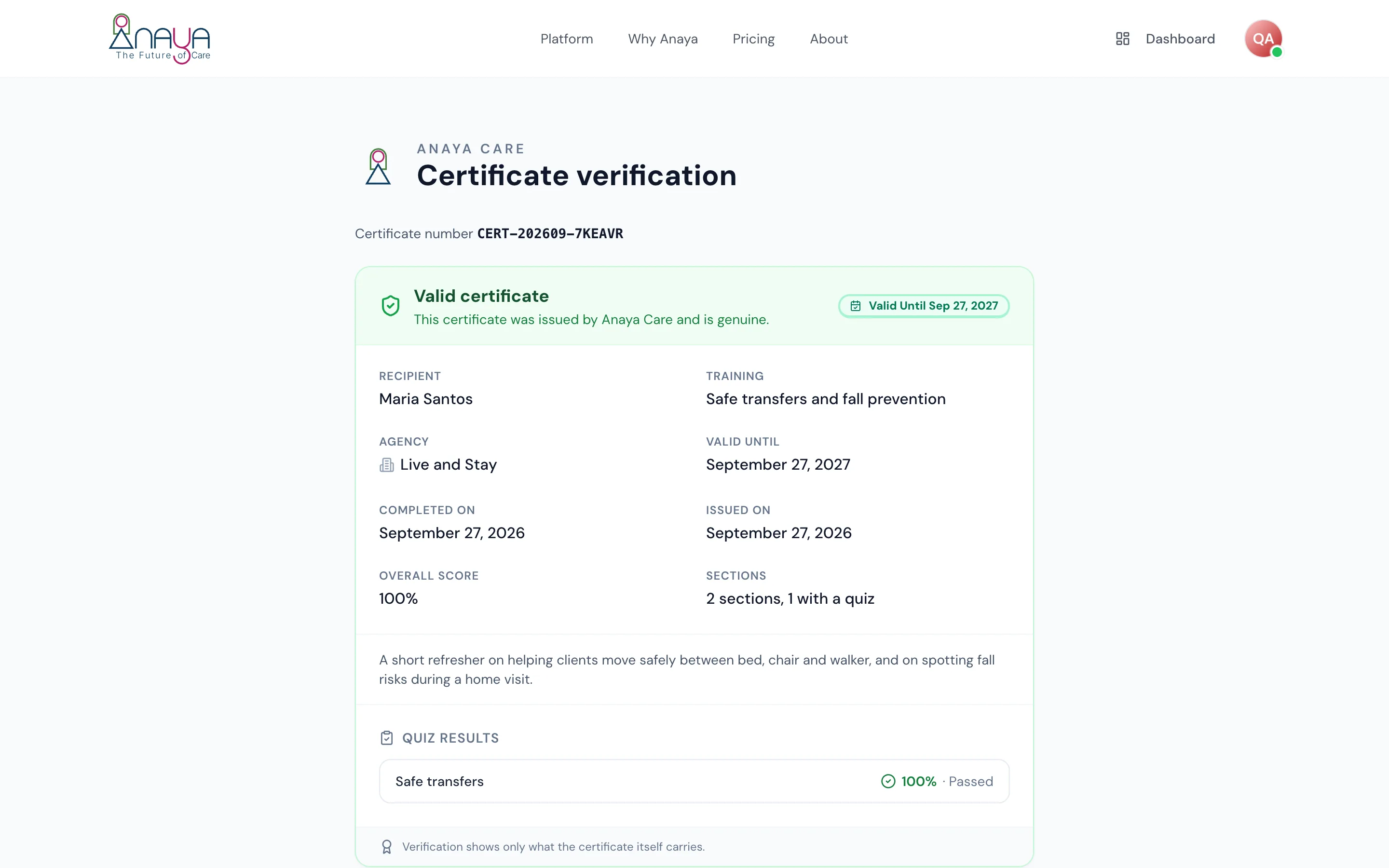Click the agency building icon

pyautogui.click(x=386, y=464)
